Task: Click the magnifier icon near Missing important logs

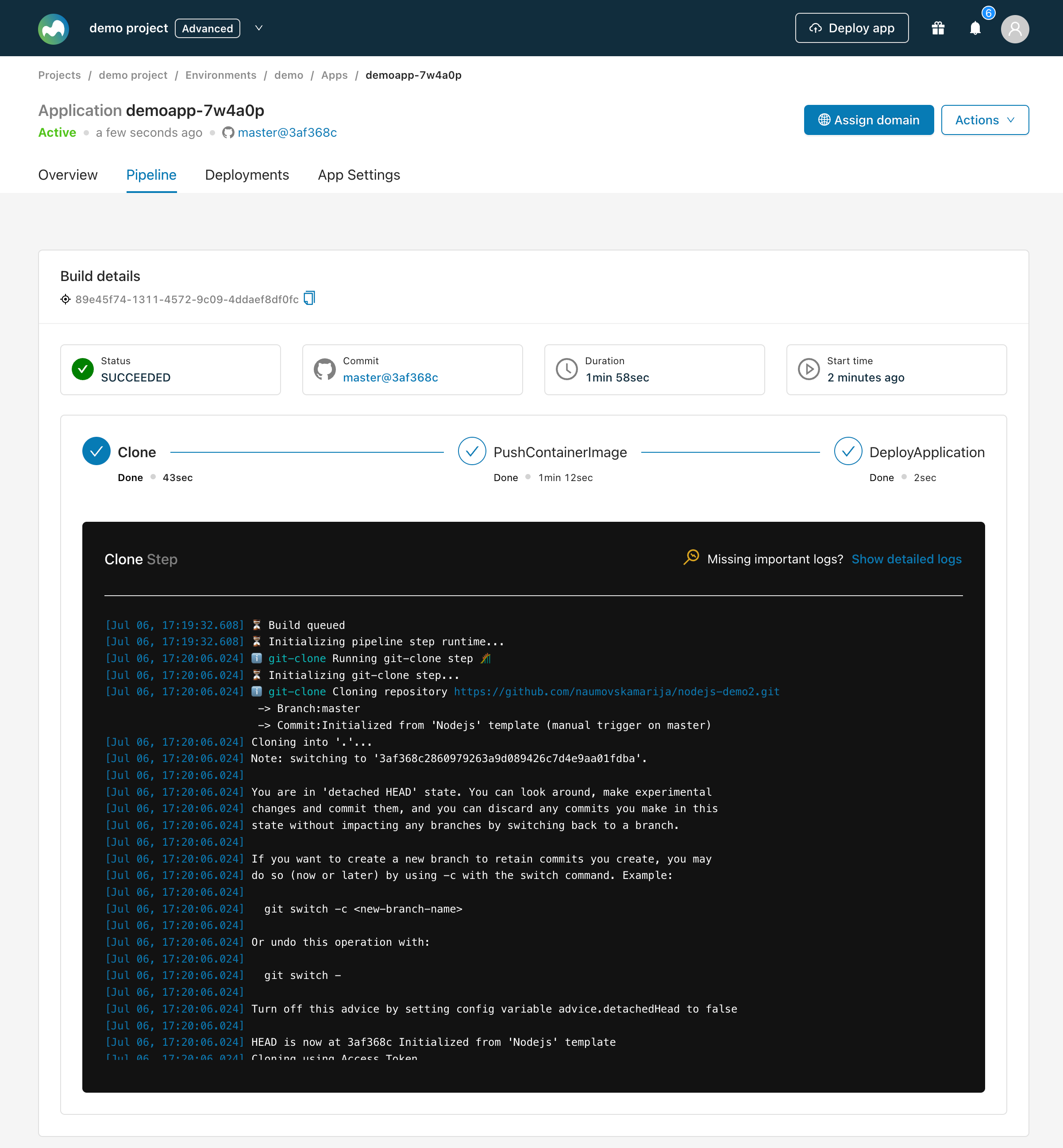Action: 691,557
